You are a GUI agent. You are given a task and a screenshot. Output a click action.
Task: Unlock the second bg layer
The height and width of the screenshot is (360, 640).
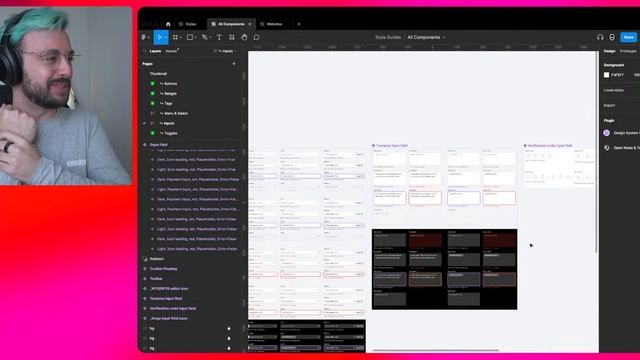pos(229,338)
